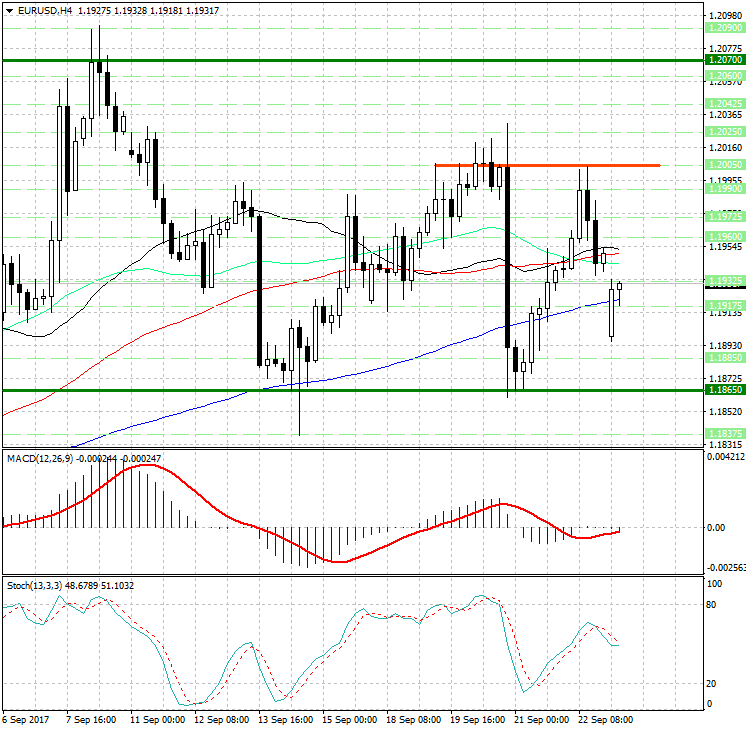This screenshot has height=731, width=746.
Task: Click the Stoch(13,3,3) indicator label
Action: click(x=34, y=586)
